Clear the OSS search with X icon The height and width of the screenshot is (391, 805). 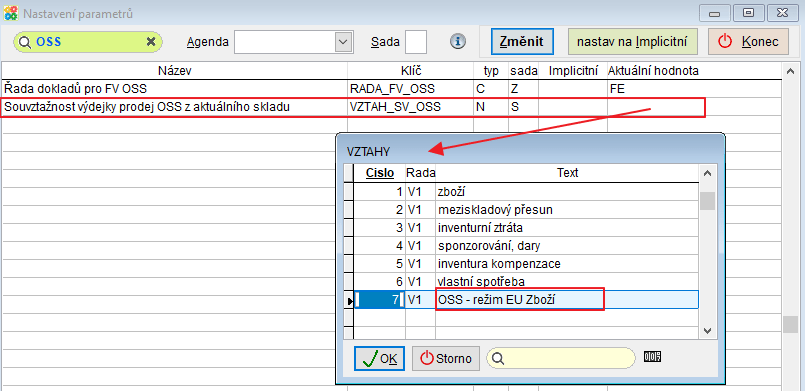(151, 42)
